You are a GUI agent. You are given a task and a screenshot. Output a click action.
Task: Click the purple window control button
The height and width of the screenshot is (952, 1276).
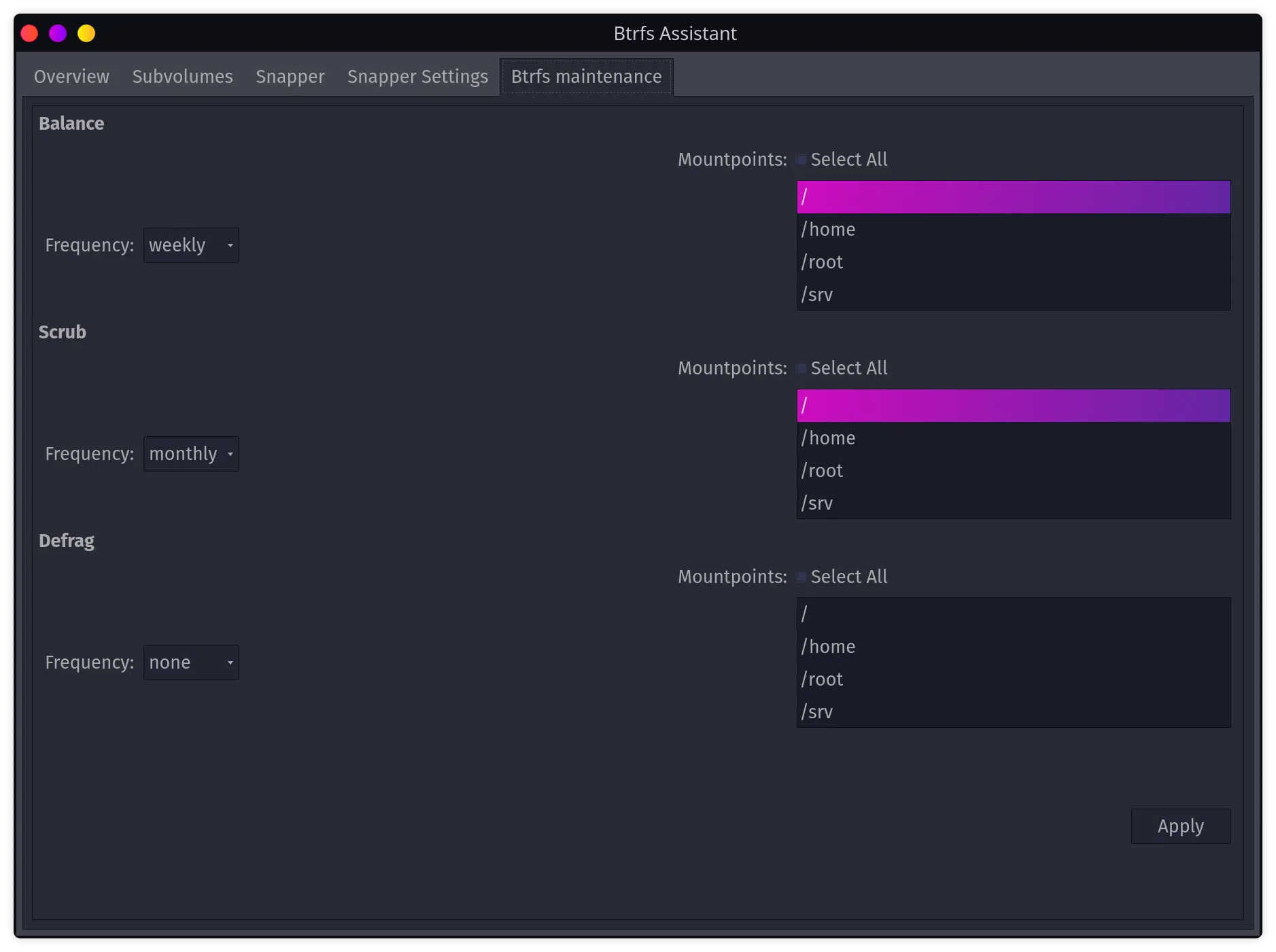click(x=58, y=33)
